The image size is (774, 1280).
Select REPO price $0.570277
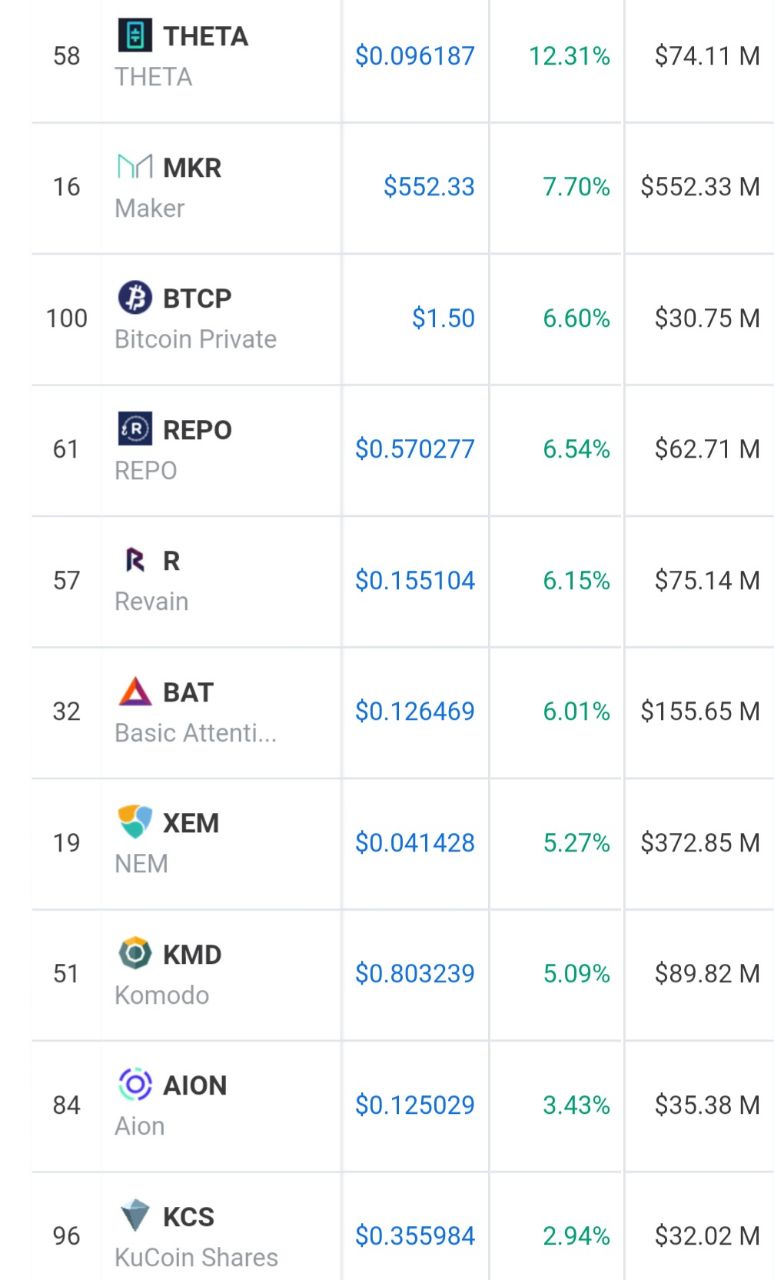pos(415,449)
